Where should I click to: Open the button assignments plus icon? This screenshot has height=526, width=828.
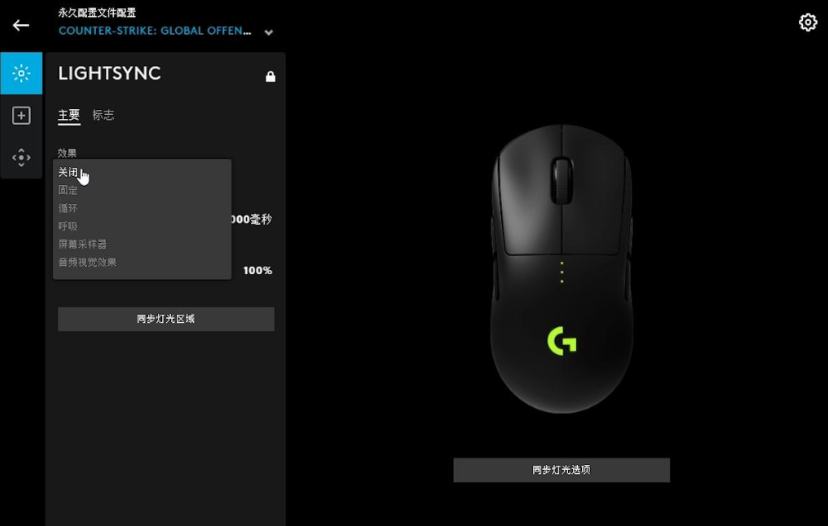point(21,116)
